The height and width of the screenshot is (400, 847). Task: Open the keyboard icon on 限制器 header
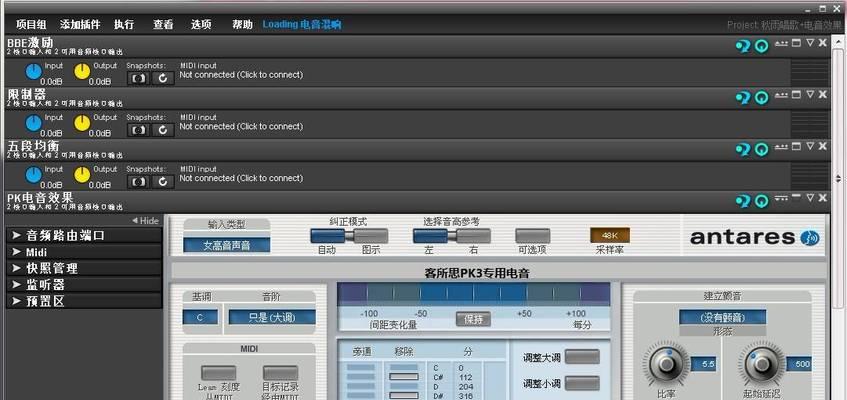[x=781, y=95]
